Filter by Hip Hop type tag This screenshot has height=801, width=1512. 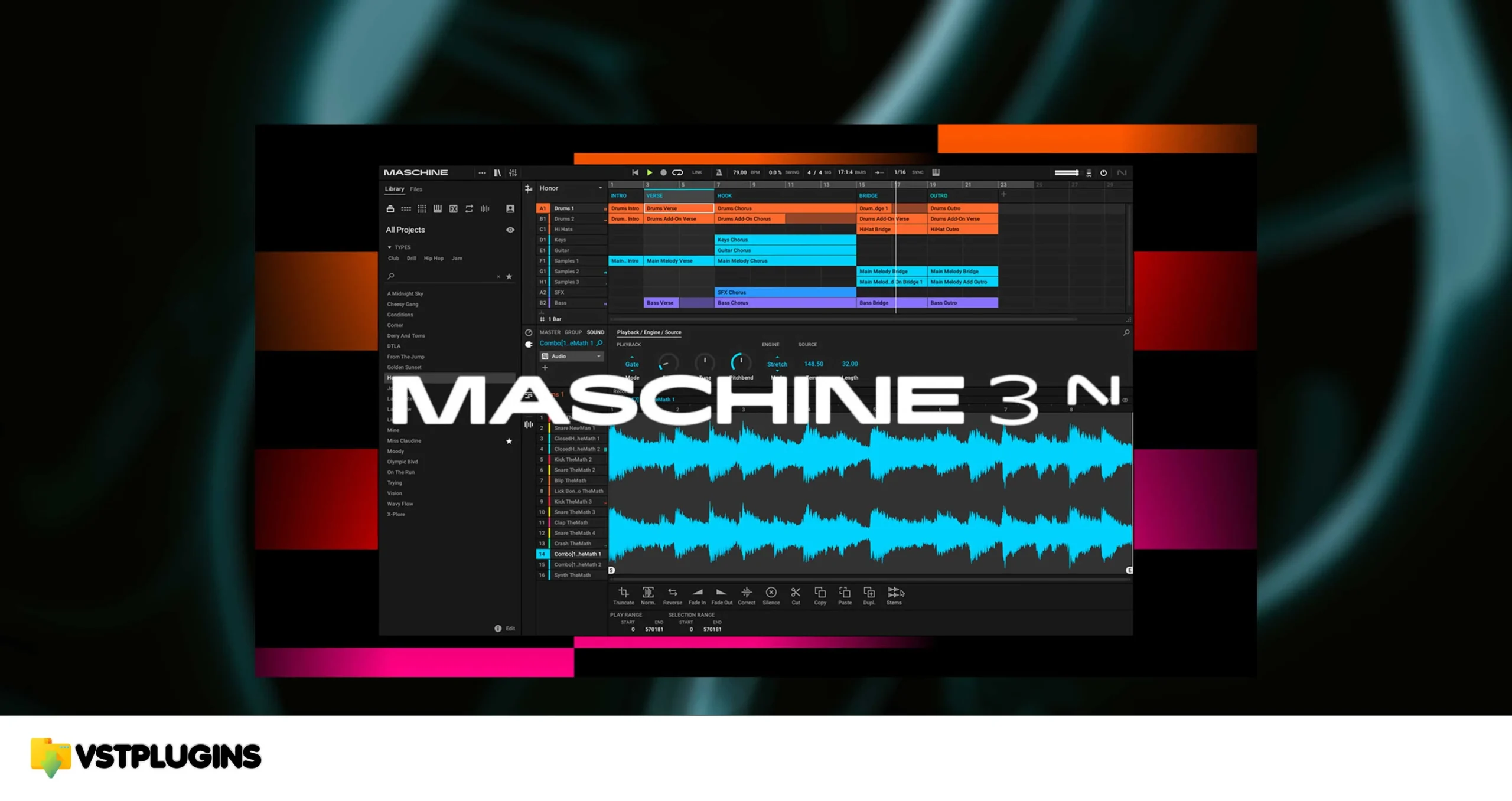[434, 259]
